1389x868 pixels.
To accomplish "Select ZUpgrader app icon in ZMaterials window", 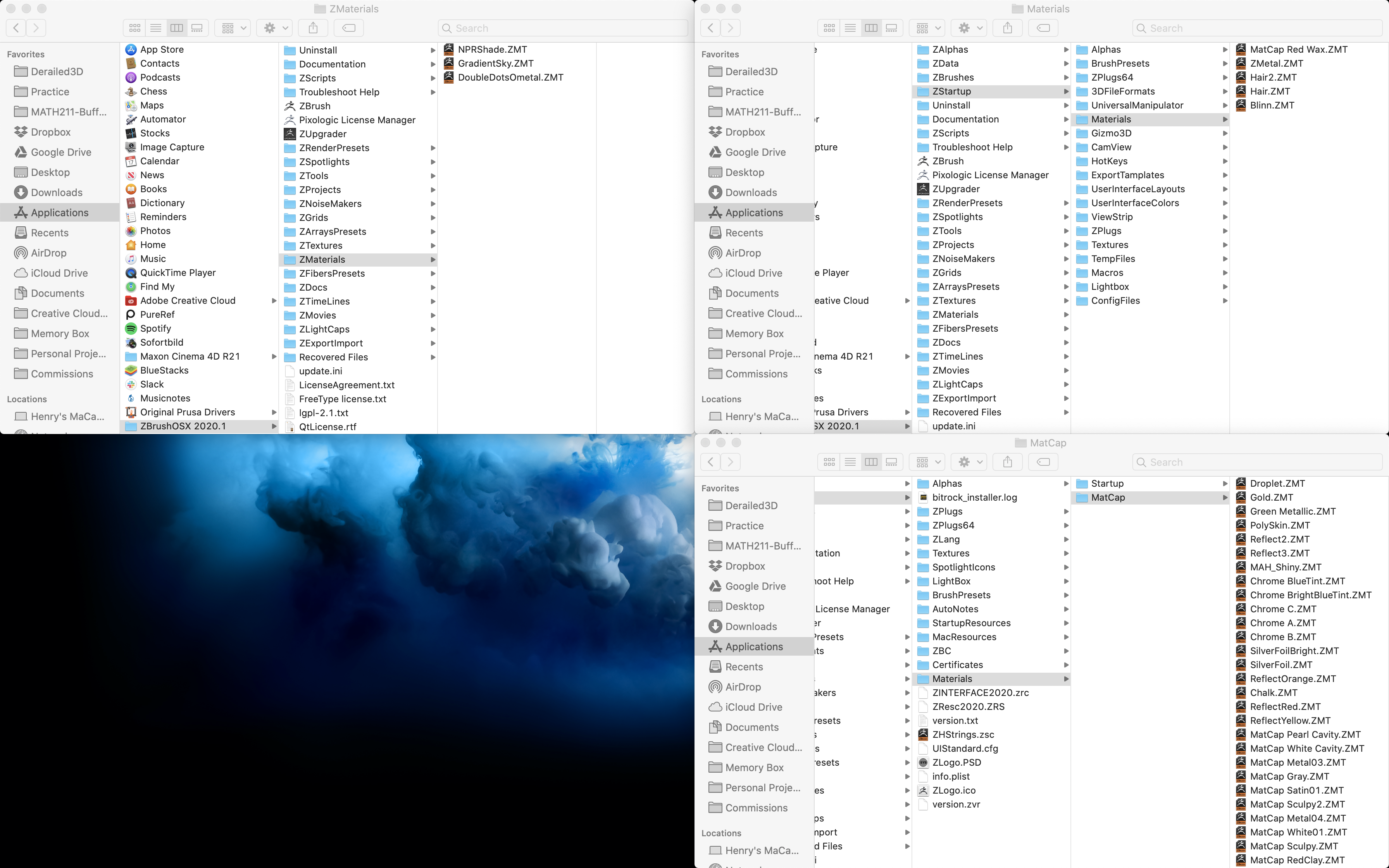I will [290, 134].
